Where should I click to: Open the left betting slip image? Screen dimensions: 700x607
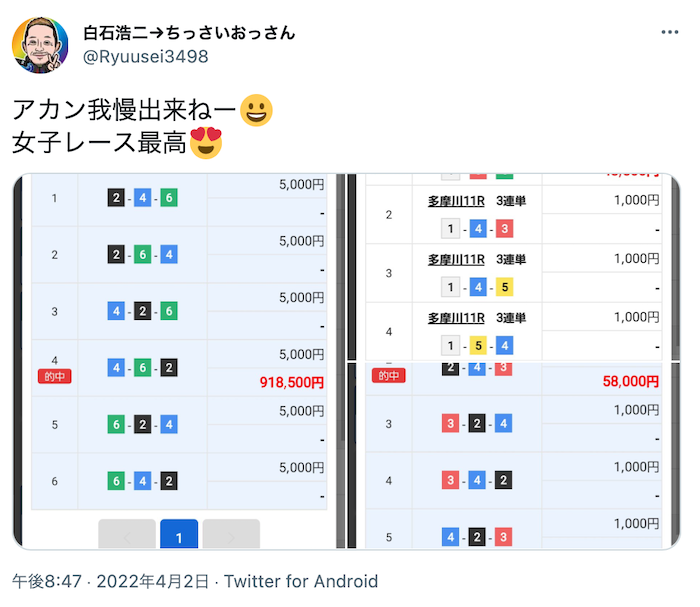178,360
